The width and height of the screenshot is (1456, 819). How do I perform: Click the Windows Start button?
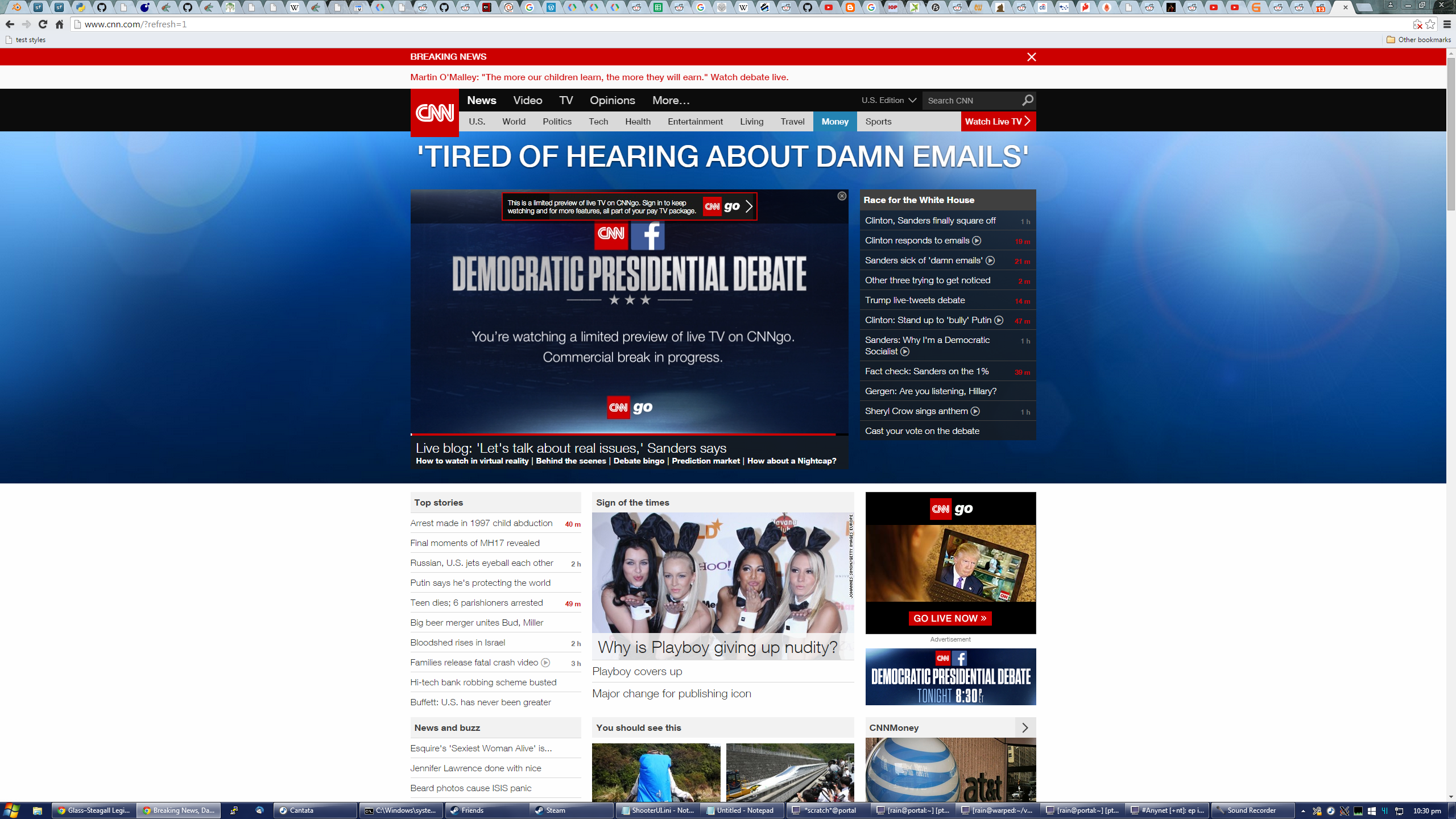(11, 810)
